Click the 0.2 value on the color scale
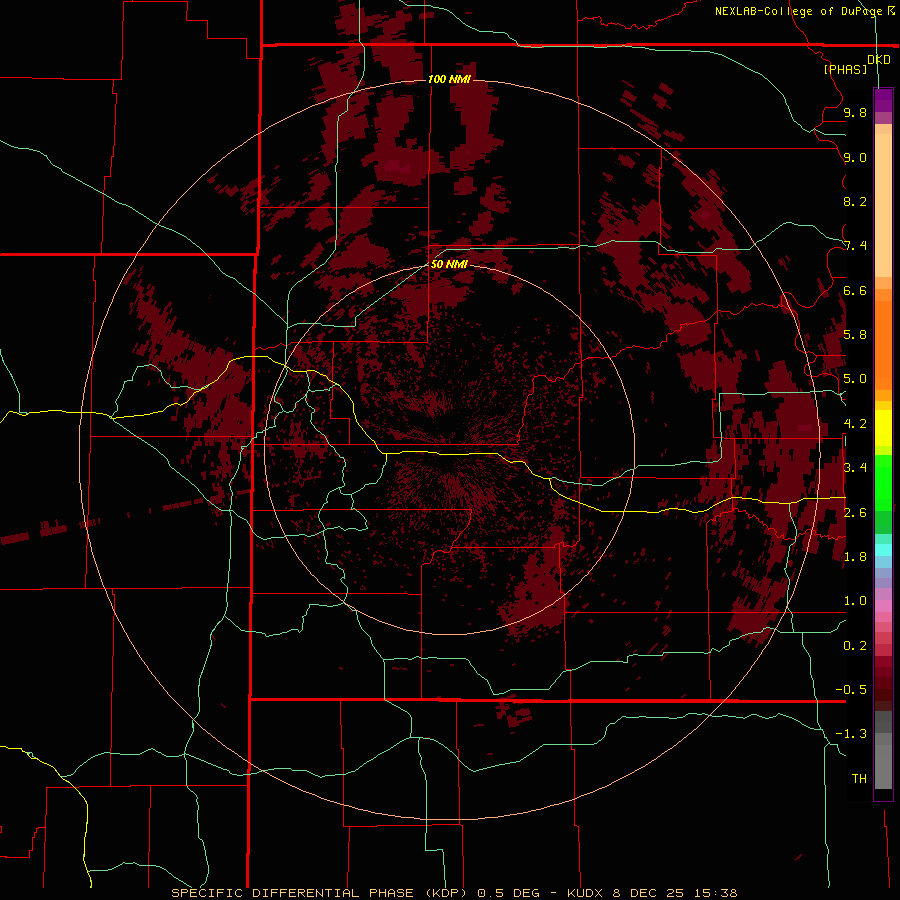This screenshot has width=900, height=900. (855, 645)
